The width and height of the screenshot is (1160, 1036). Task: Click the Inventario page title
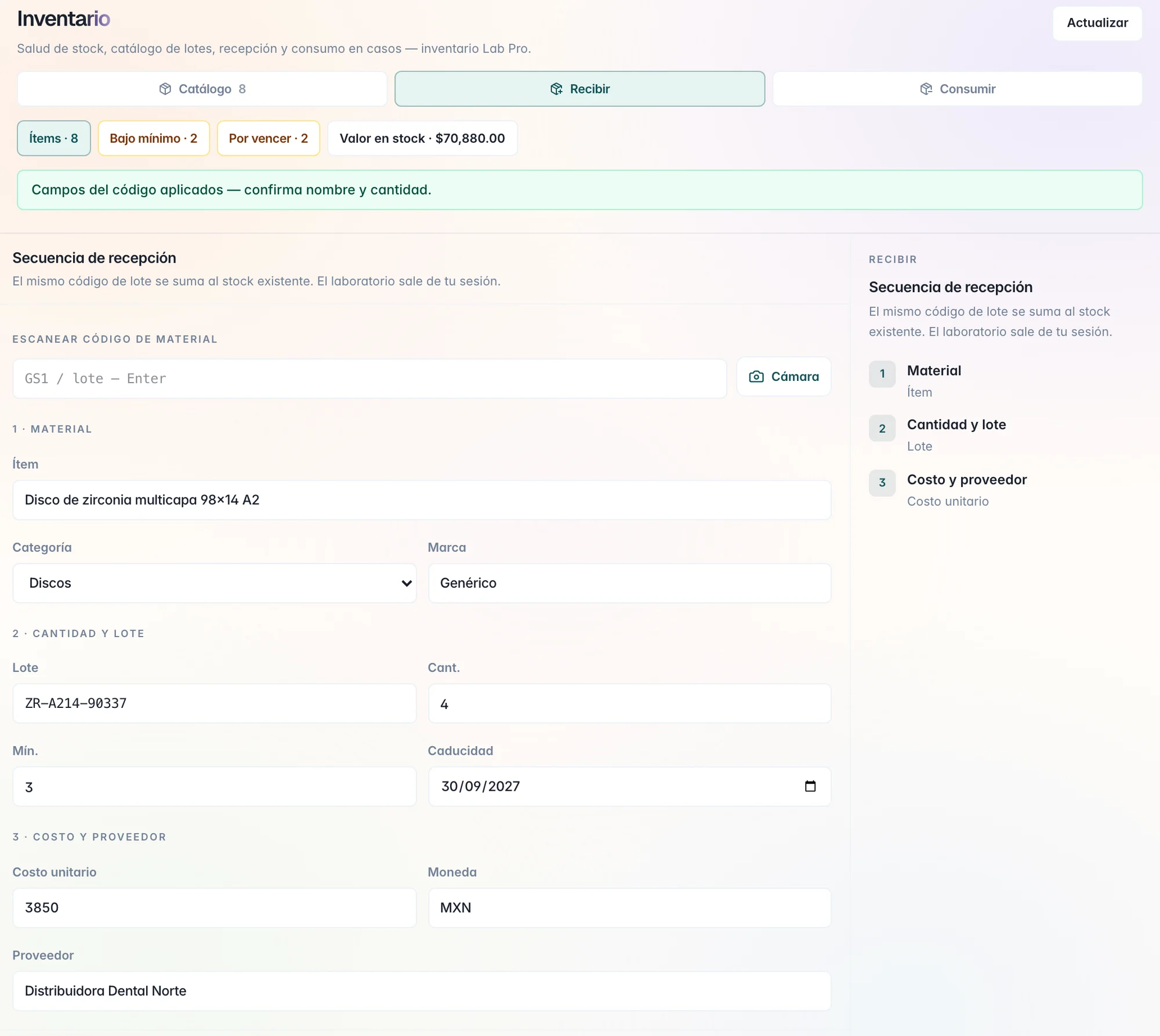pyautogui.click(x=64, y=19)
